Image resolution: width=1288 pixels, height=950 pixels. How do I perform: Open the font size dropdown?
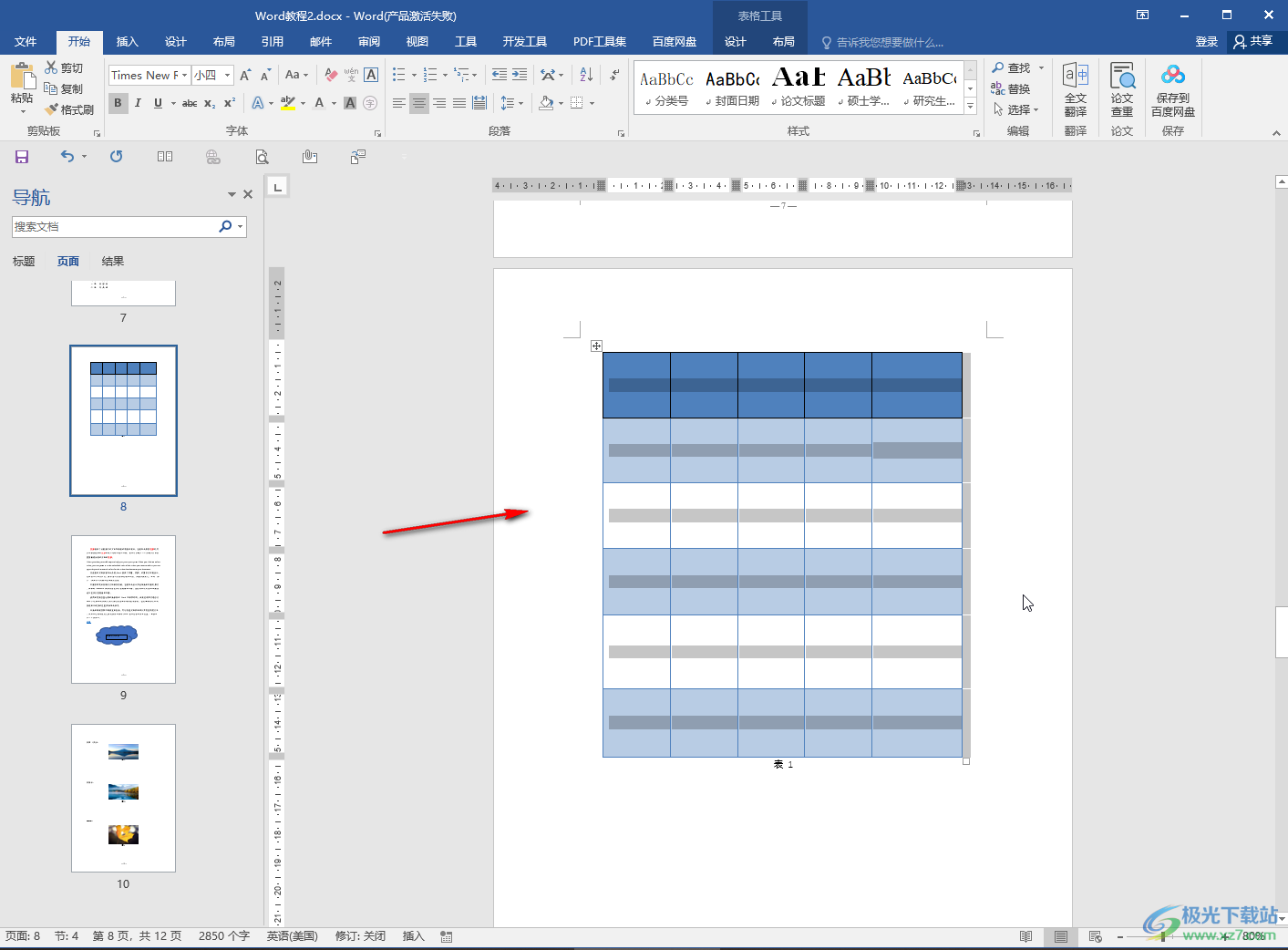(x=227, y=75)
